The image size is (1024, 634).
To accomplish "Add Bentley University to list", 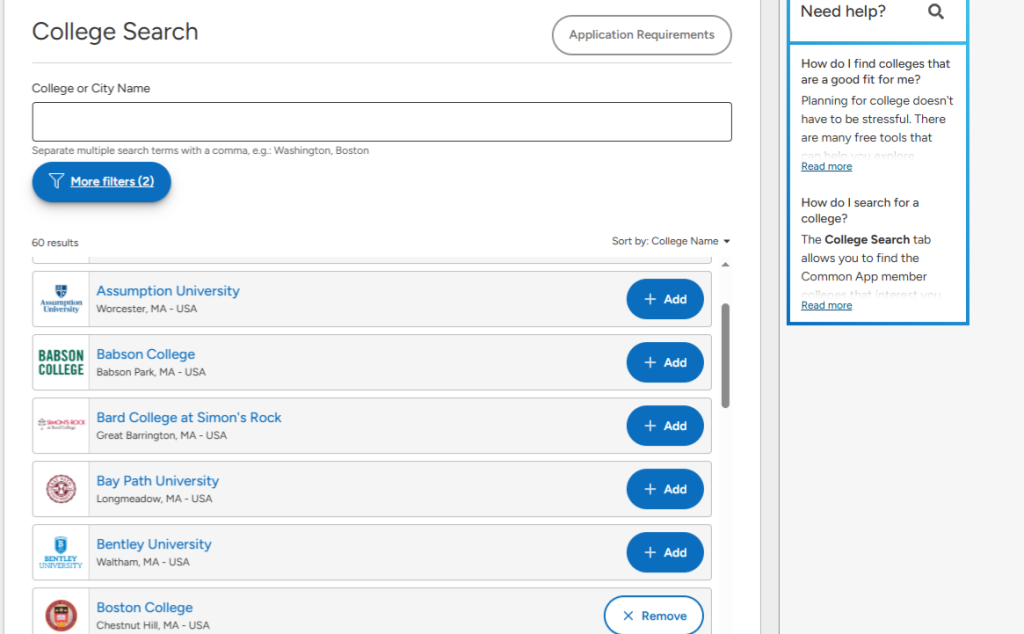I will coord(665,552).
